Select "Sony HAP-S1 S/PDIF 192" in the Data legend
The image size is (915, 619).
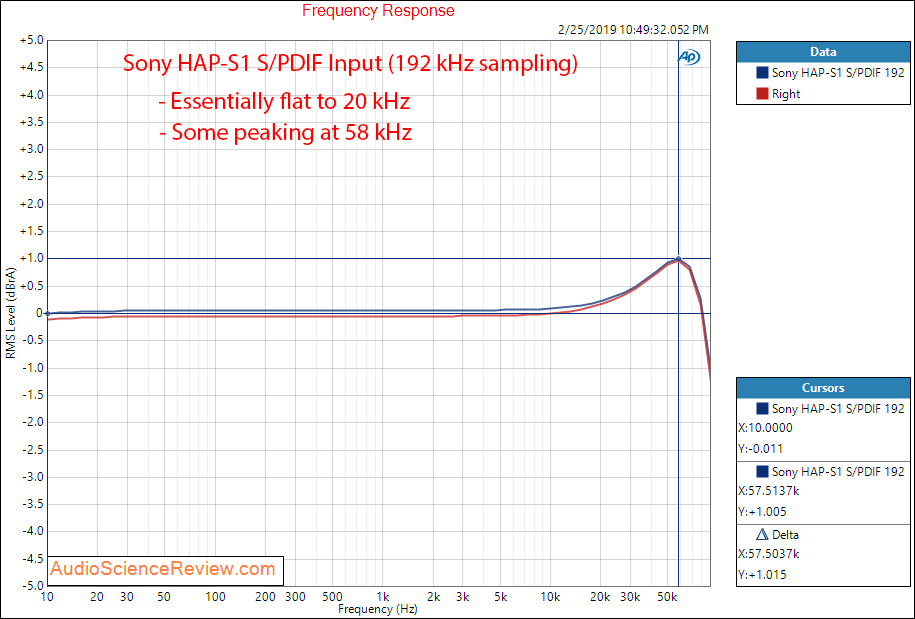click(x=838, y=72)
